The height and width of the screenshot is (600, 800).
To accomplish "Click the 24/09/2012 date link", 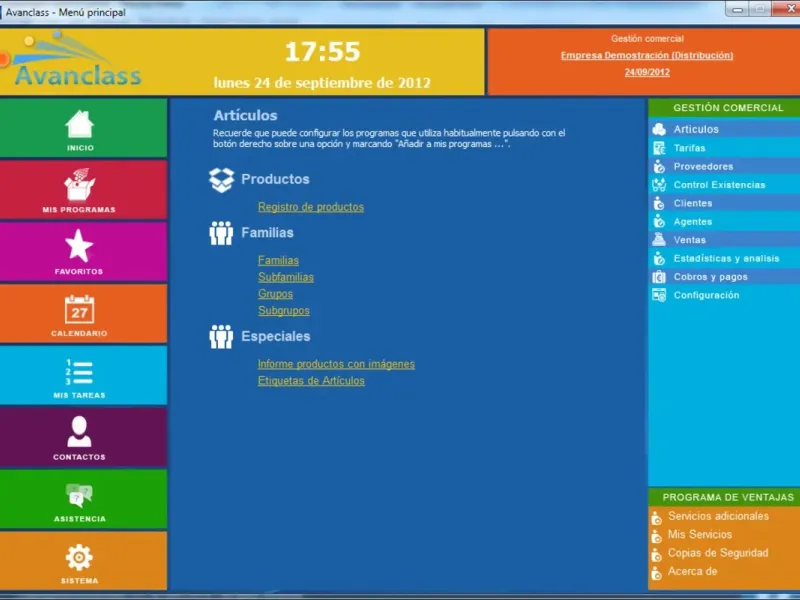I will (647, 72).
